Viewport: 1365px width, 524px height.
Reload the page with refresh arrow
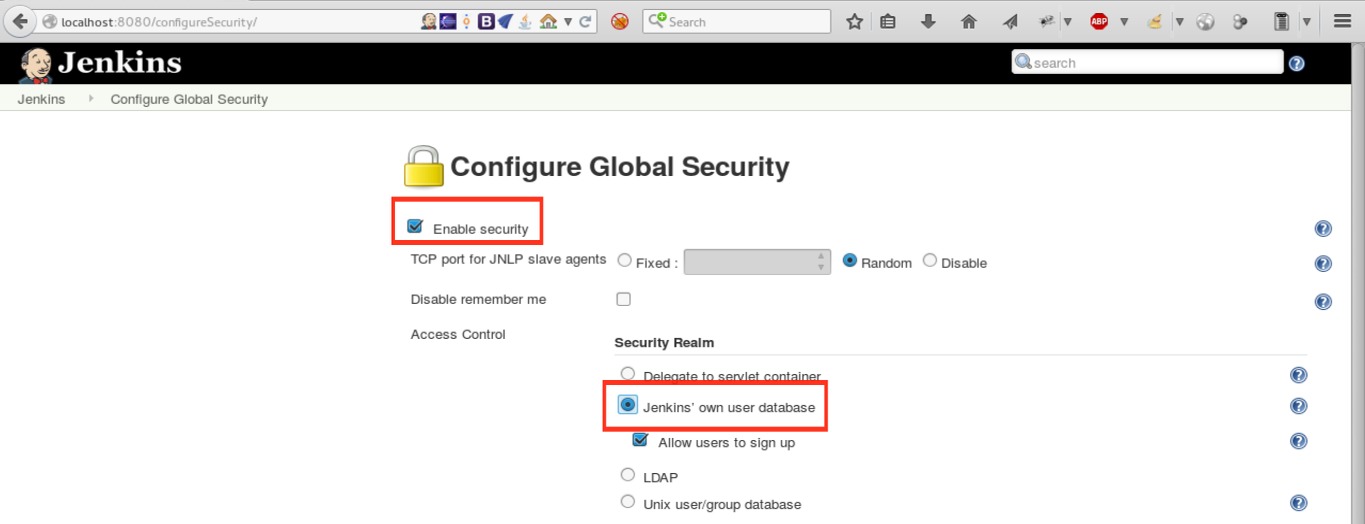point(585,21)
